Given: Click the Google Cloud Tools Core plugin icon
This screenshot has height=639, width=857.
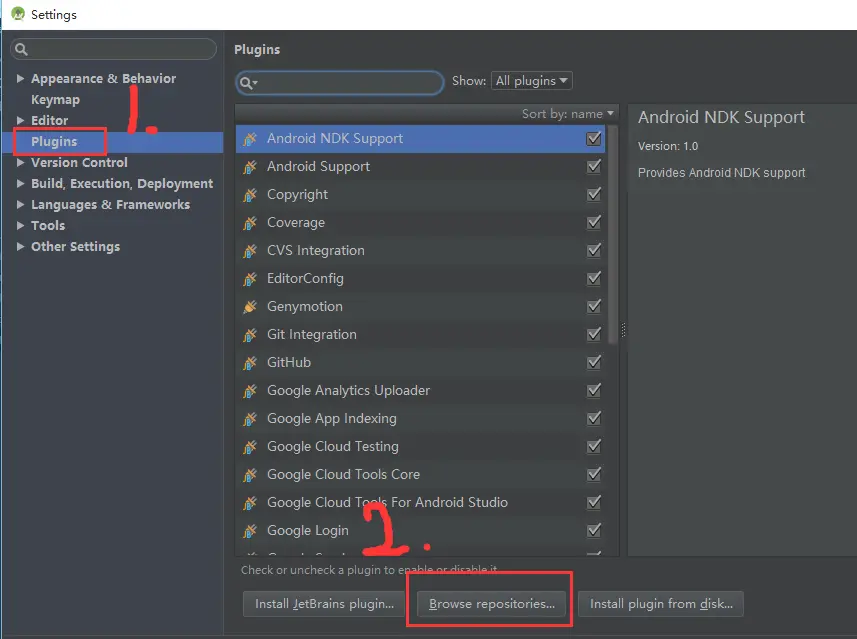Looking at the screenshot, I should pos(250,474).
